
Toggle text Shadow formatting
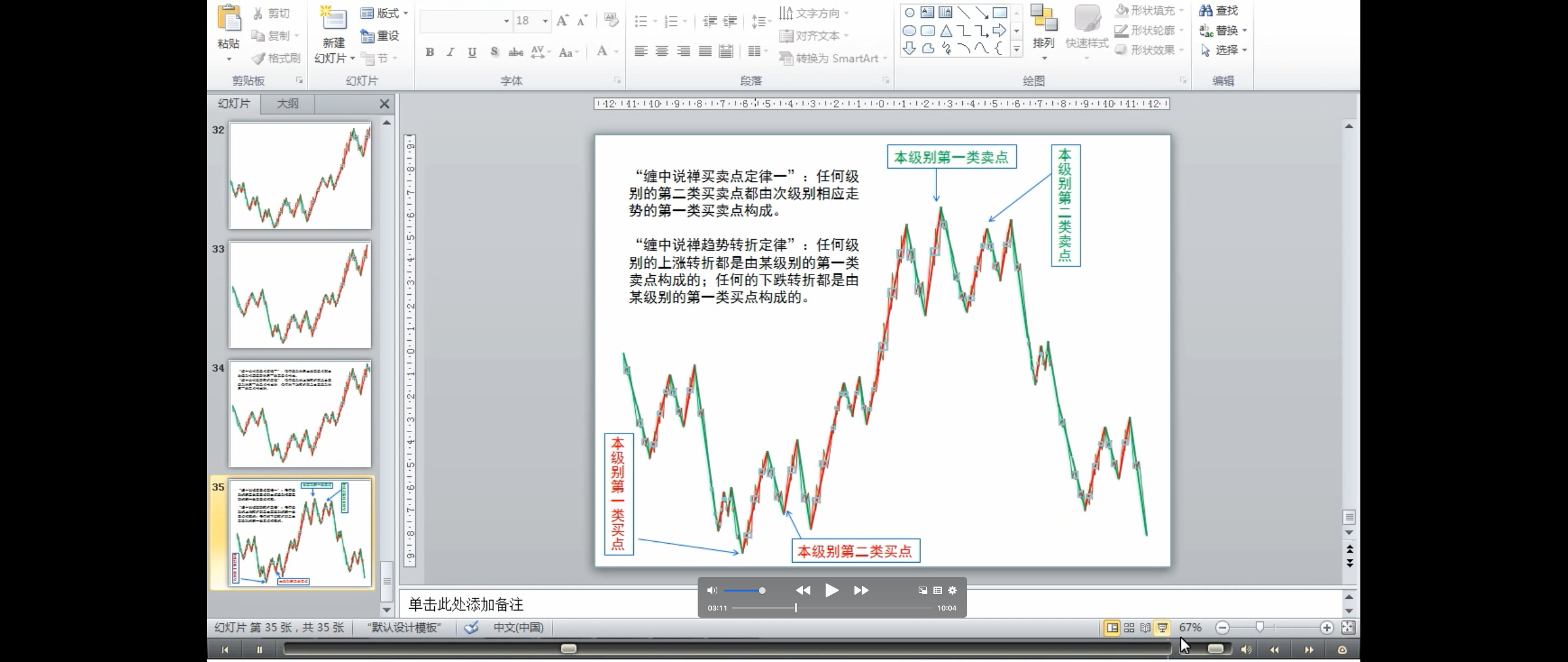[494, 52]
